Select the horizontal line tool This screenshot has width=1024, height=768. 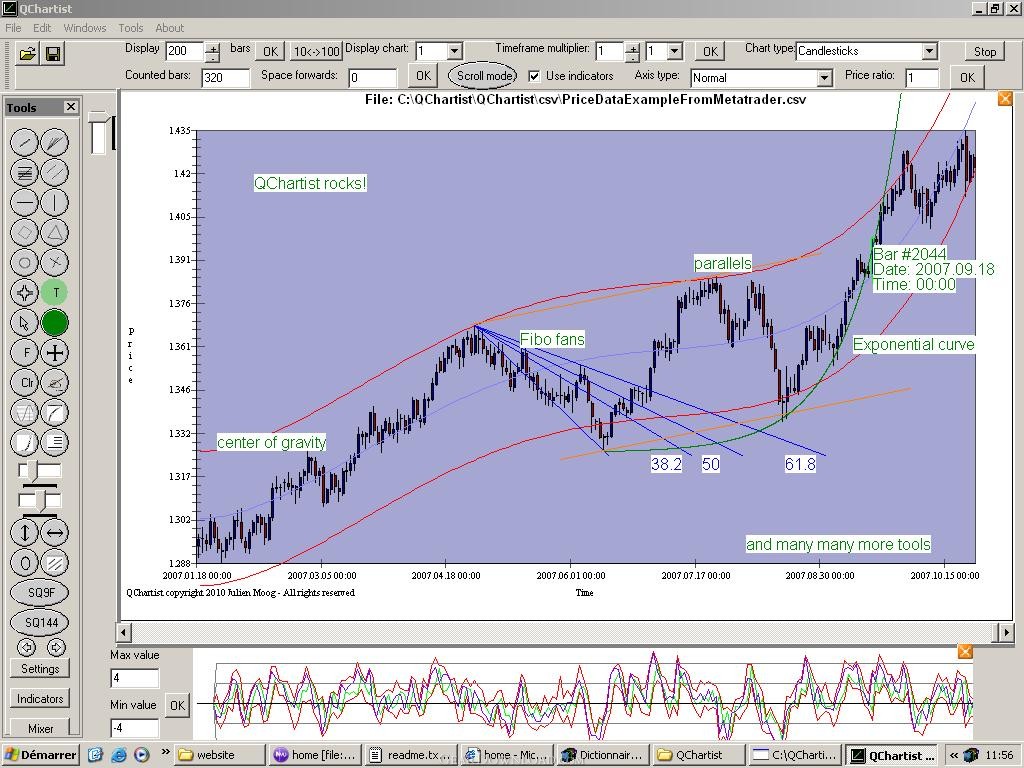coord(25,202)
